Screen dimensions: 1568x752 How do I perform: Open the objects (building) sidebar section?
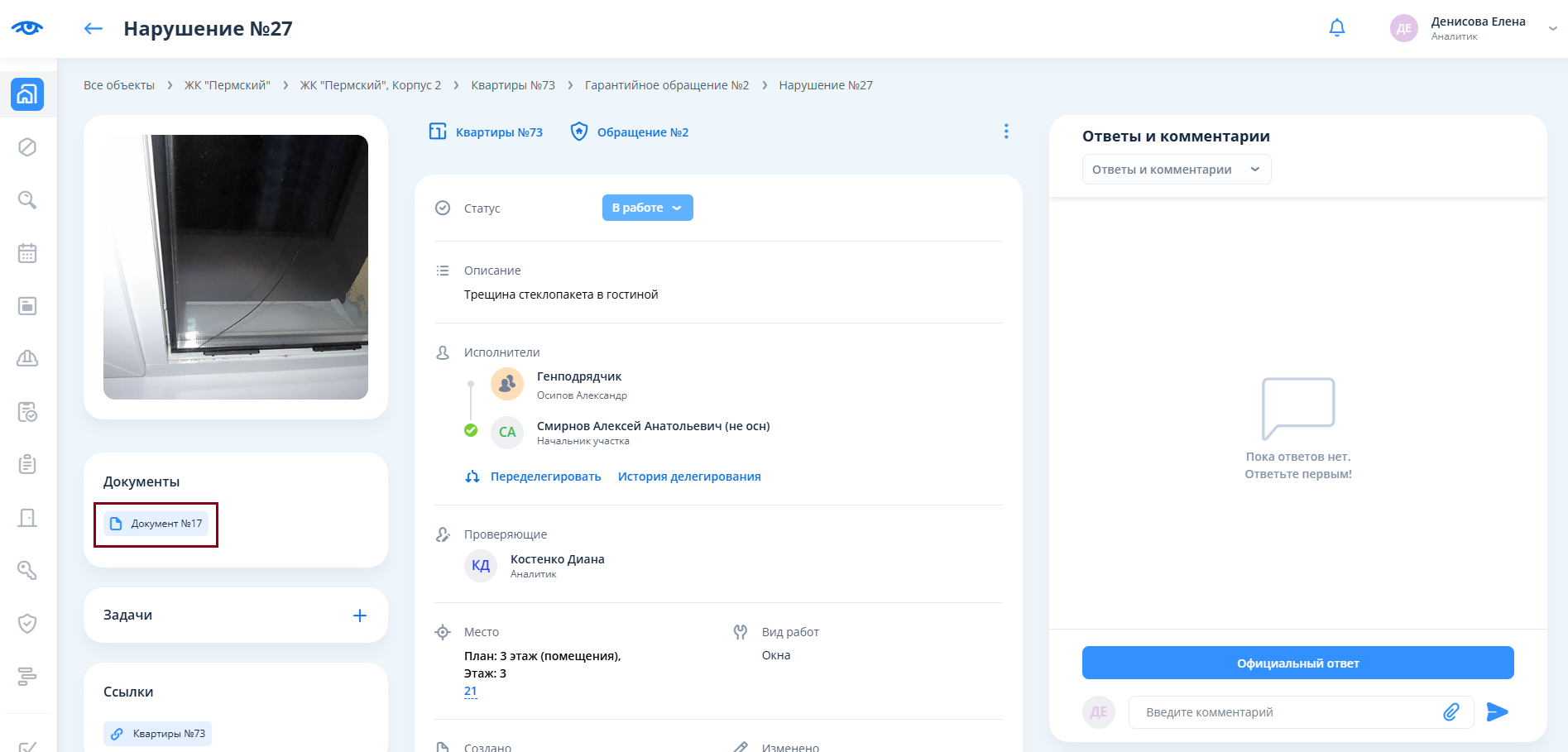coord(27,94)
